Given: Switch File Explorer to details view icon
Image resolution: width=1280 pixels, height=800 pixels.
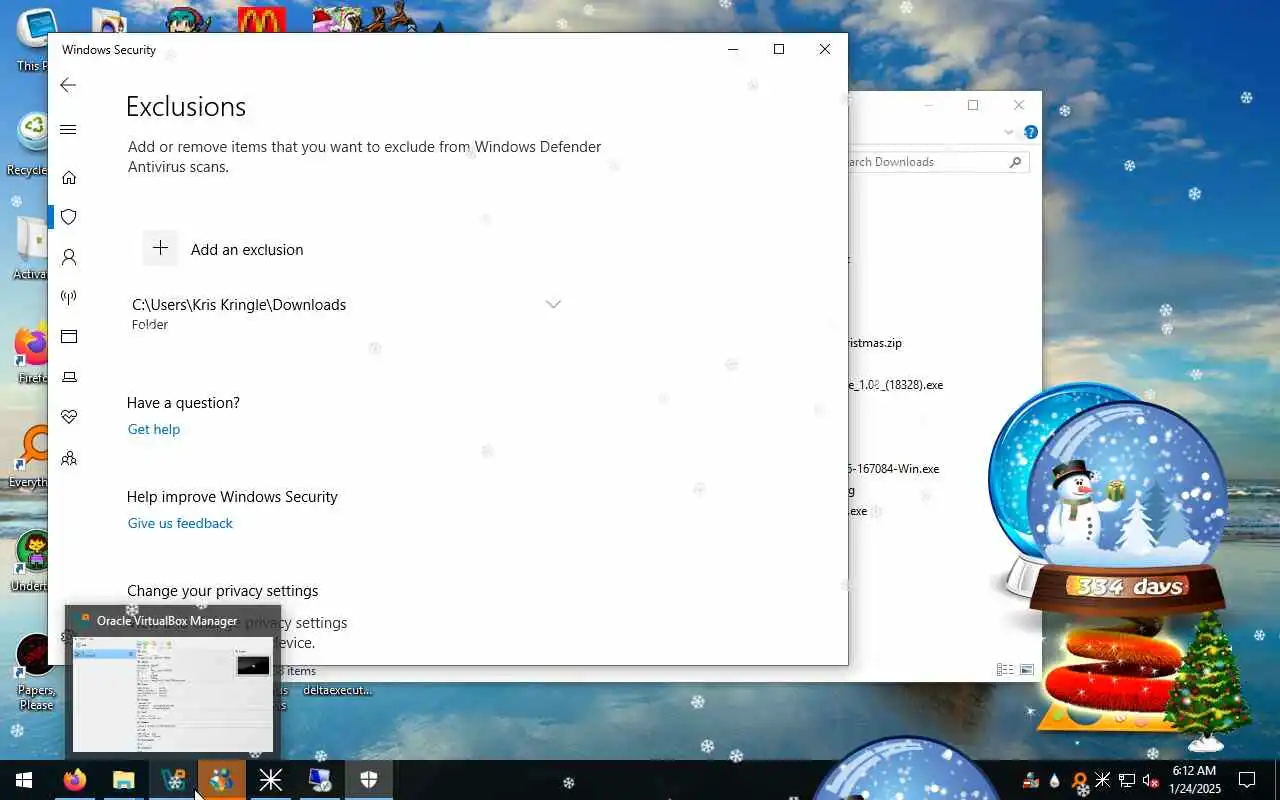Looking at the screenshot, I should (x=1005, y=670).
